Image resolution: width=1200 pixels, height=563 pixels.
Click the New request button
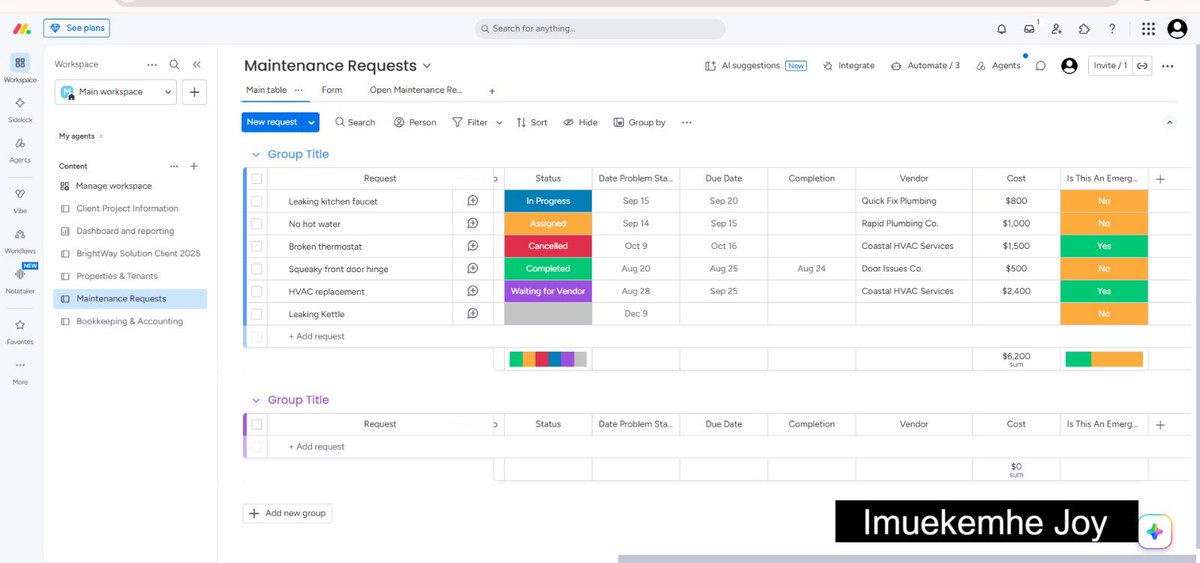tap(272, 122)
